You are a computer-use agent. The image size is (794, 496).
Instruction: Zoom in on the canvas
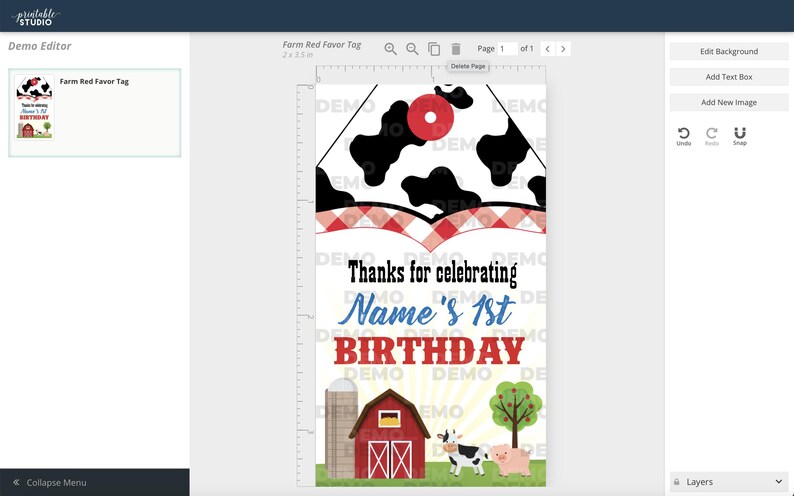click(x=390, y=49)
